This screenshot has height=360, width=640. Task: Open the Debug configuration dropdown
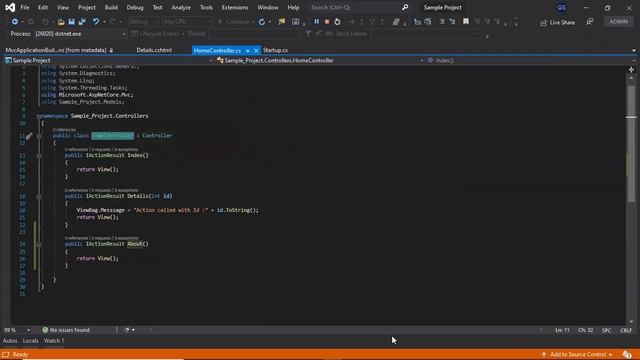click(143, 22)
